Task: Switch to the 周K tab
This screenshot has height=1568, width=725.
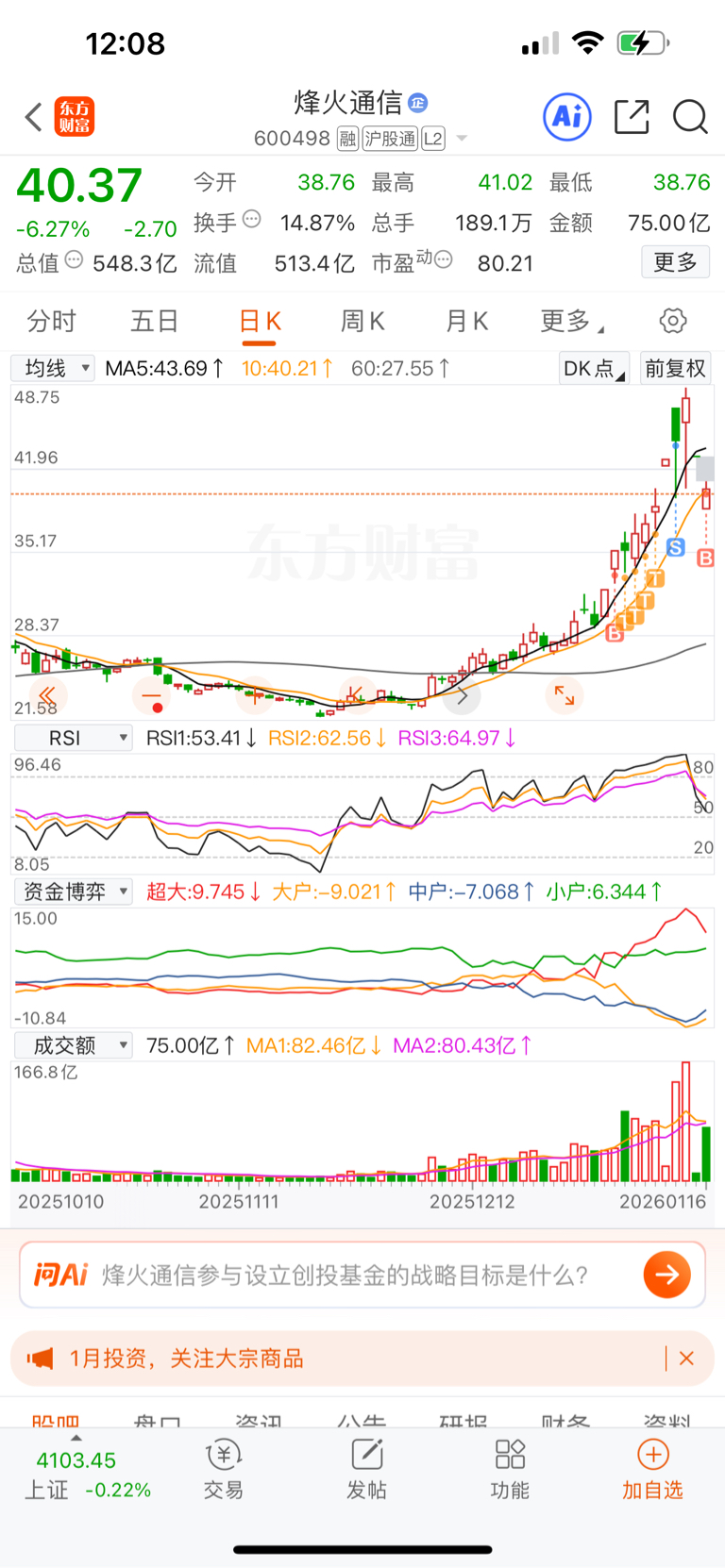Action: point(362,321)
